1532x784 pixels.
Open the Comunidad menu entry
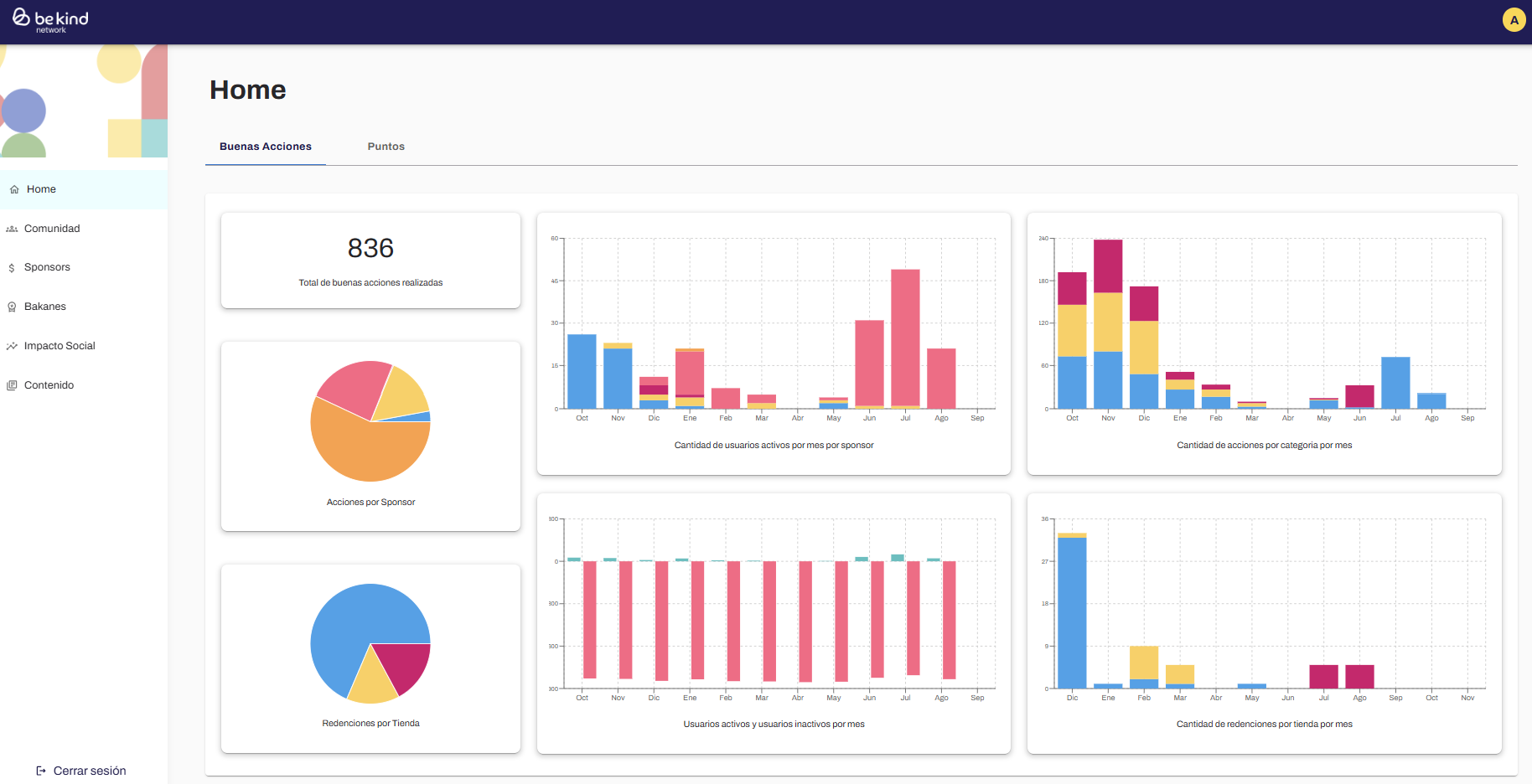click(x=52, y=229)
